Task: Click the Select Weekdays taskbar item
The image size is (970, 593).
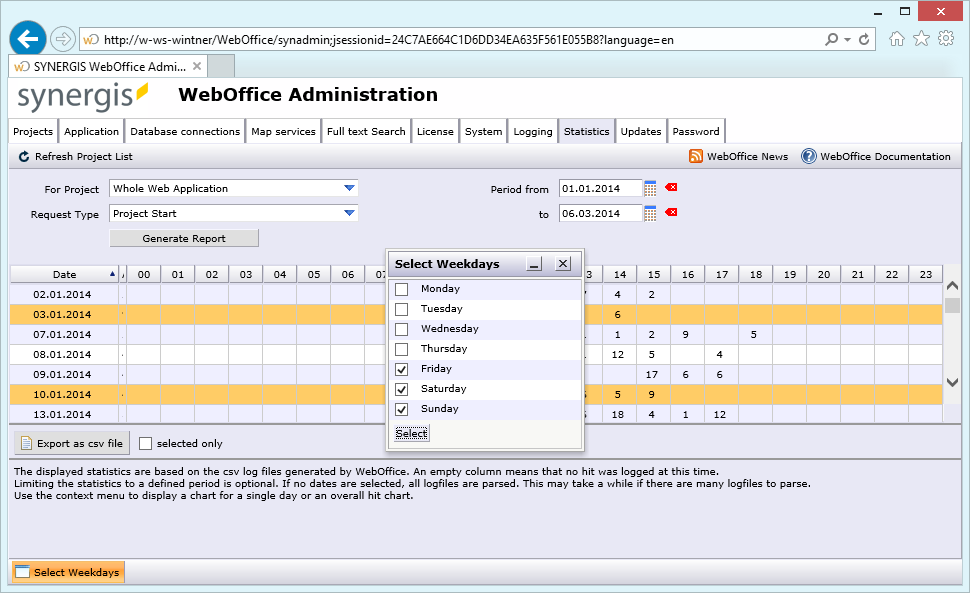Action: pyautogui.click(x=67, y=572)
